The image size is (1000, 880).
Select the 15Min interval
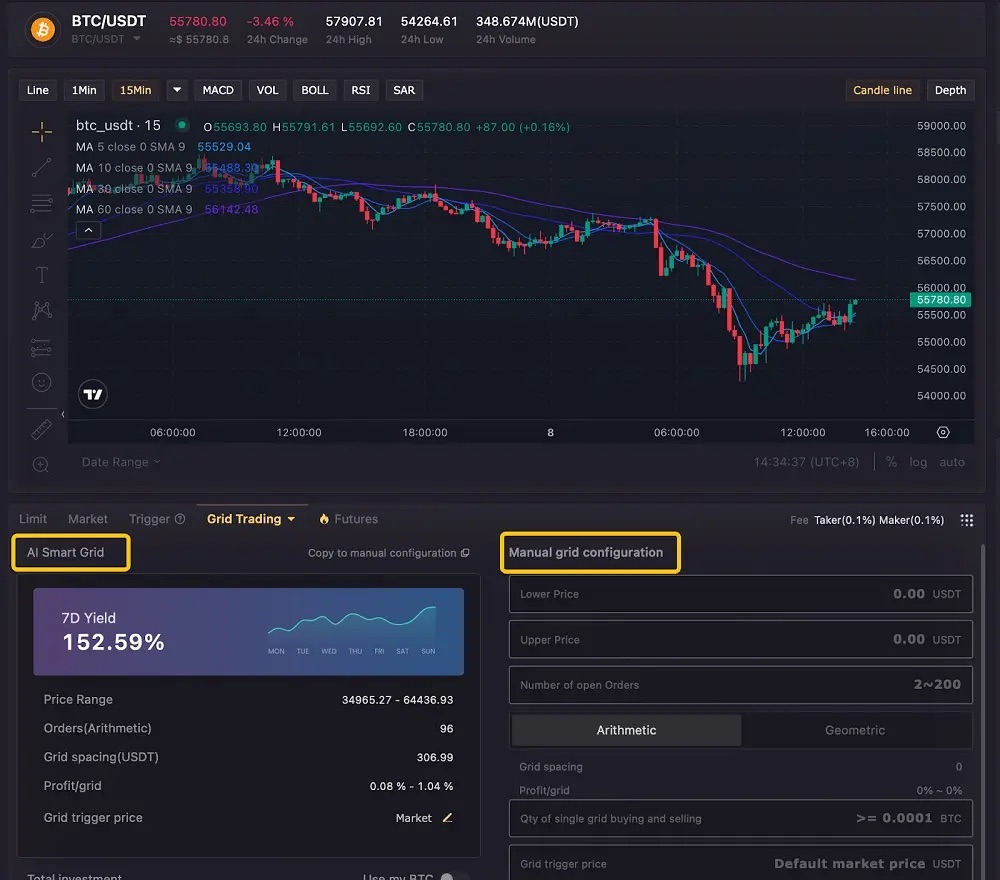click(x=136, y=90)
